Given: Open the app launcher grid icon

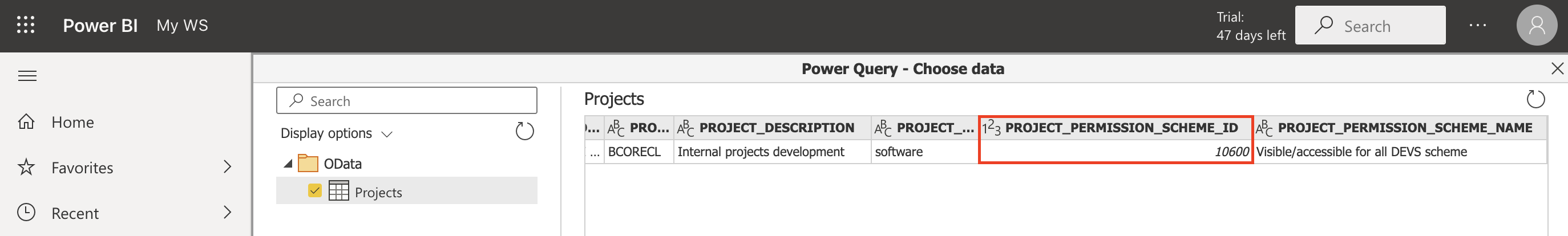Looking at the screenshot, I should pos(26,25).
